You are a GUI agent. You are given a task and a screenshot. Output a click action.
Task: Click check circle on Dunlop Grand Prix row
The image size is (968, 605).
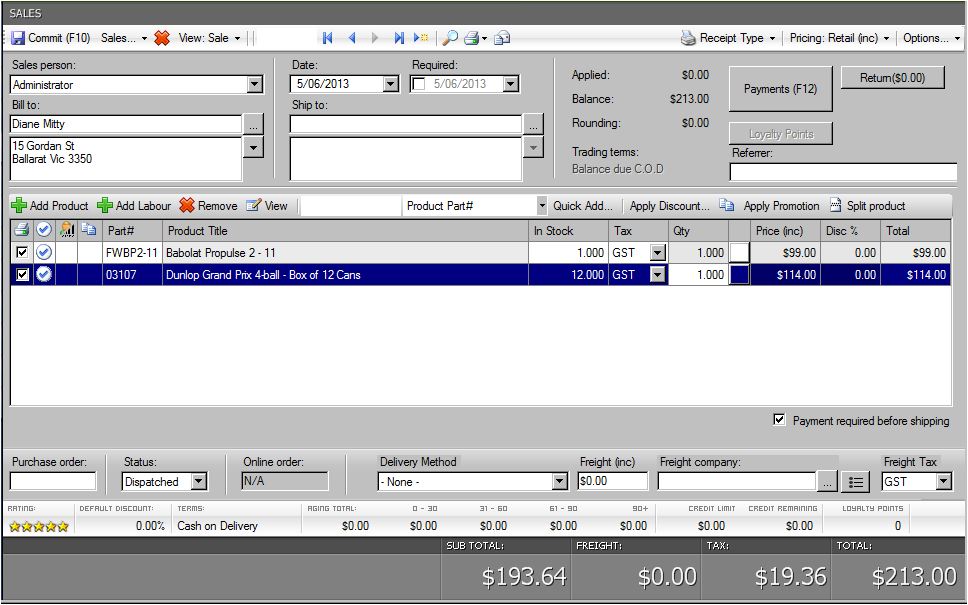44,275
